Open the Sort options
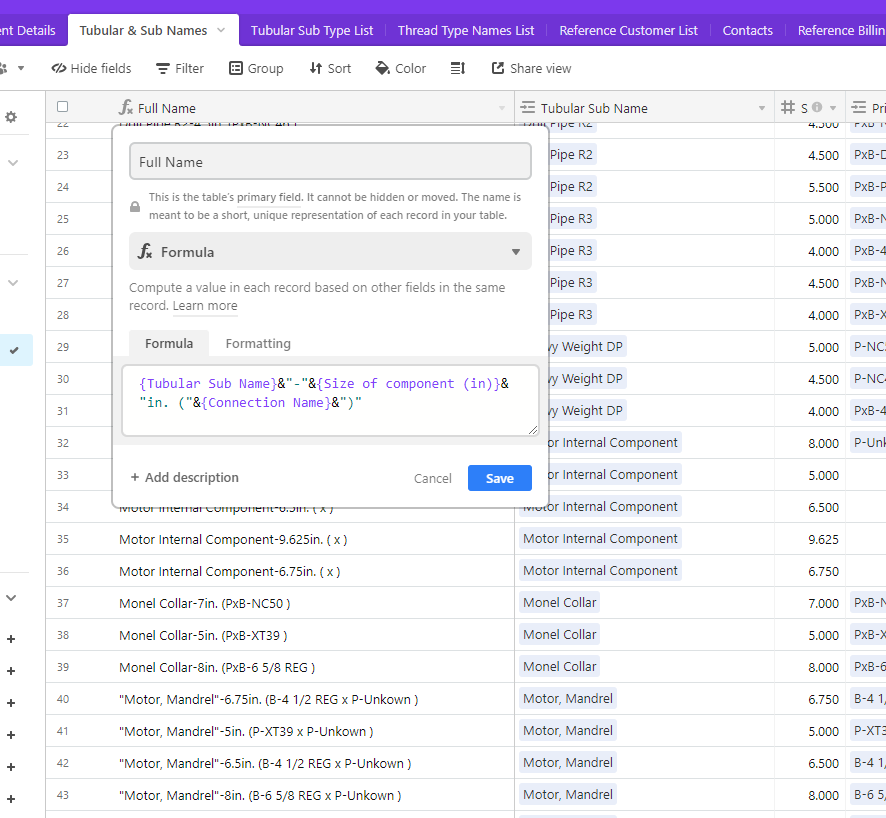This screenshot has height=818, width=886. 331,68
